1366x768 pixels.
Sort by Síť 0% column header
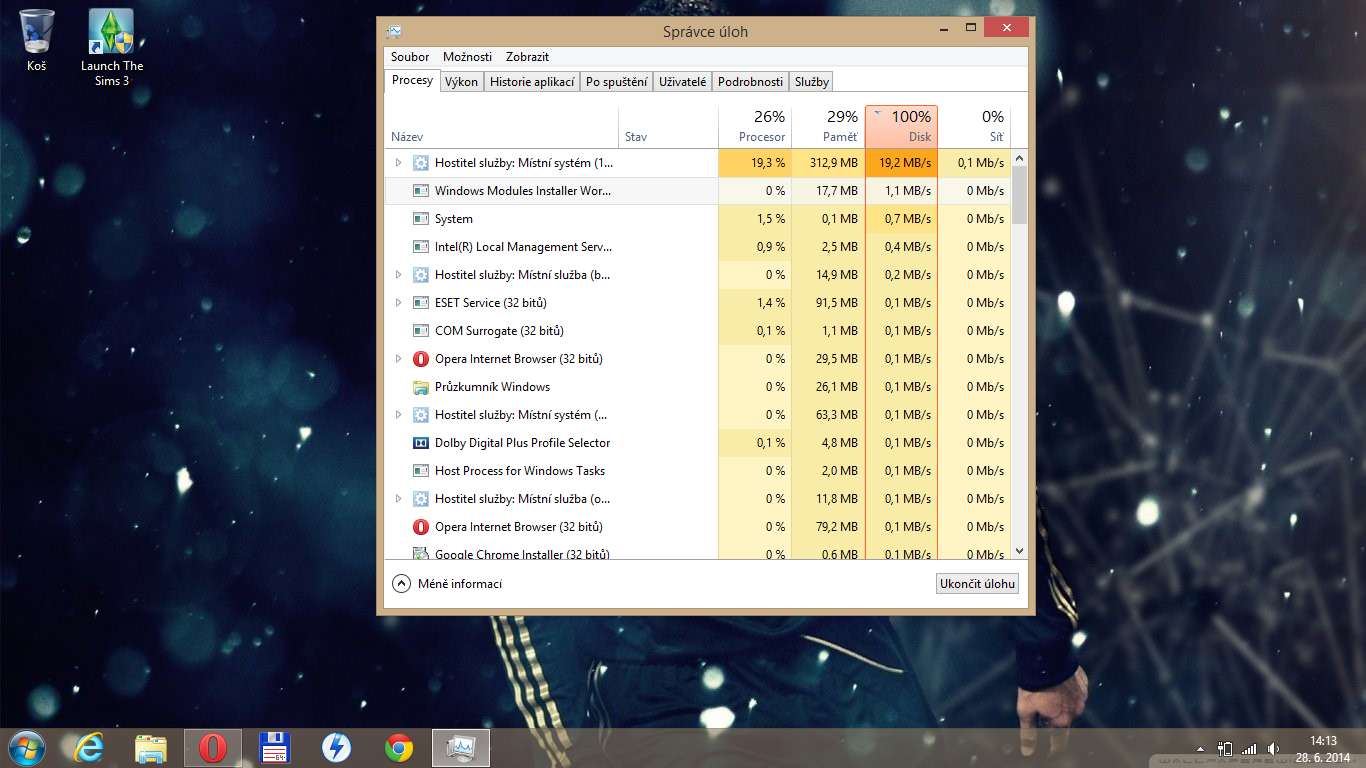(x=974, y=127)
